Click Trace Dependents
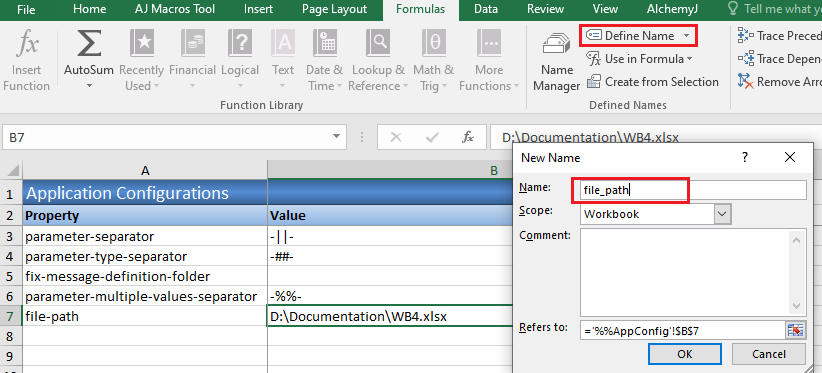Image resolution: width=822 pixels, height=373 pixels. coord(779,59)
